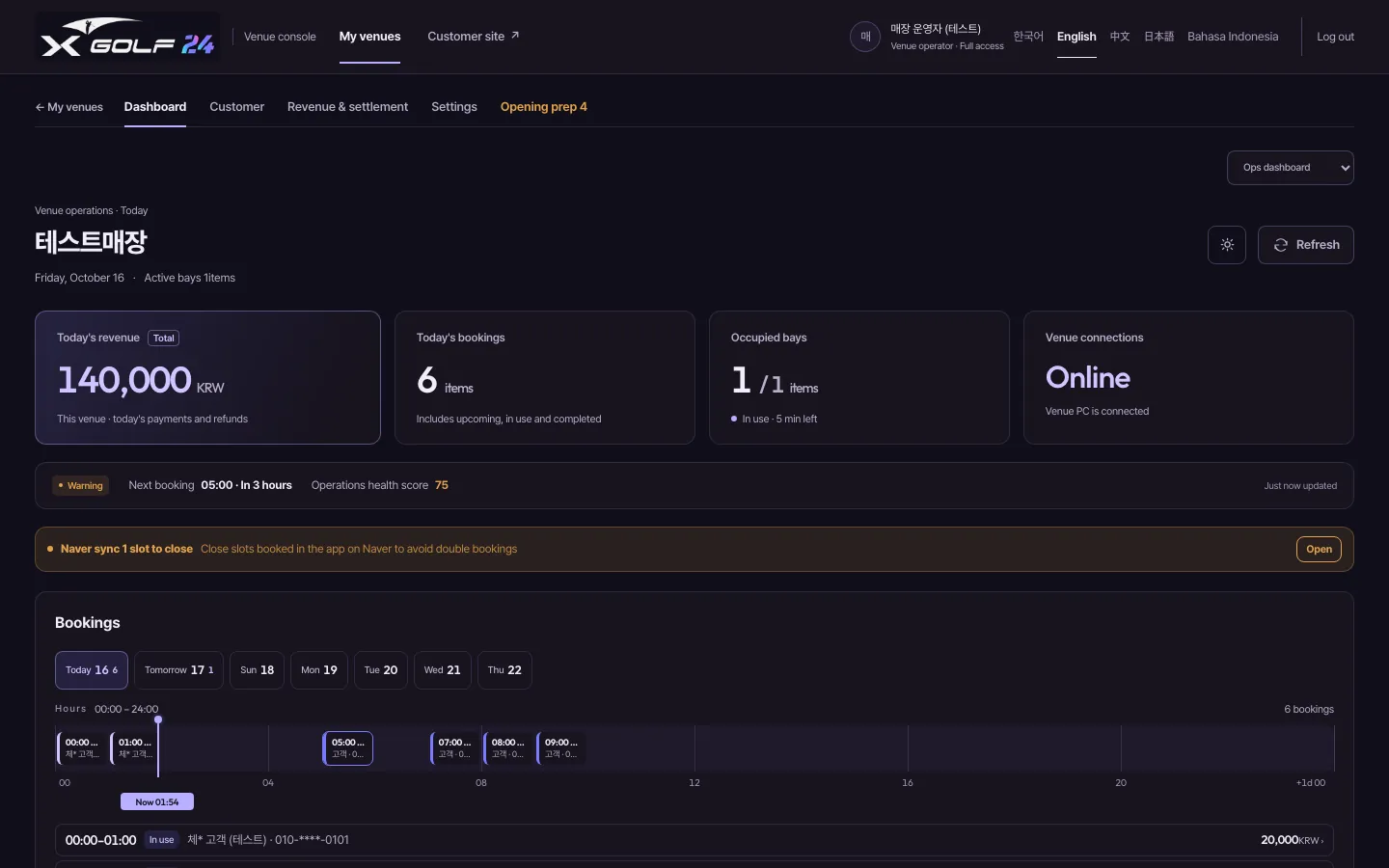Click the Total badge on revenue card
The image size is (1389, 868).
(164, 339)
